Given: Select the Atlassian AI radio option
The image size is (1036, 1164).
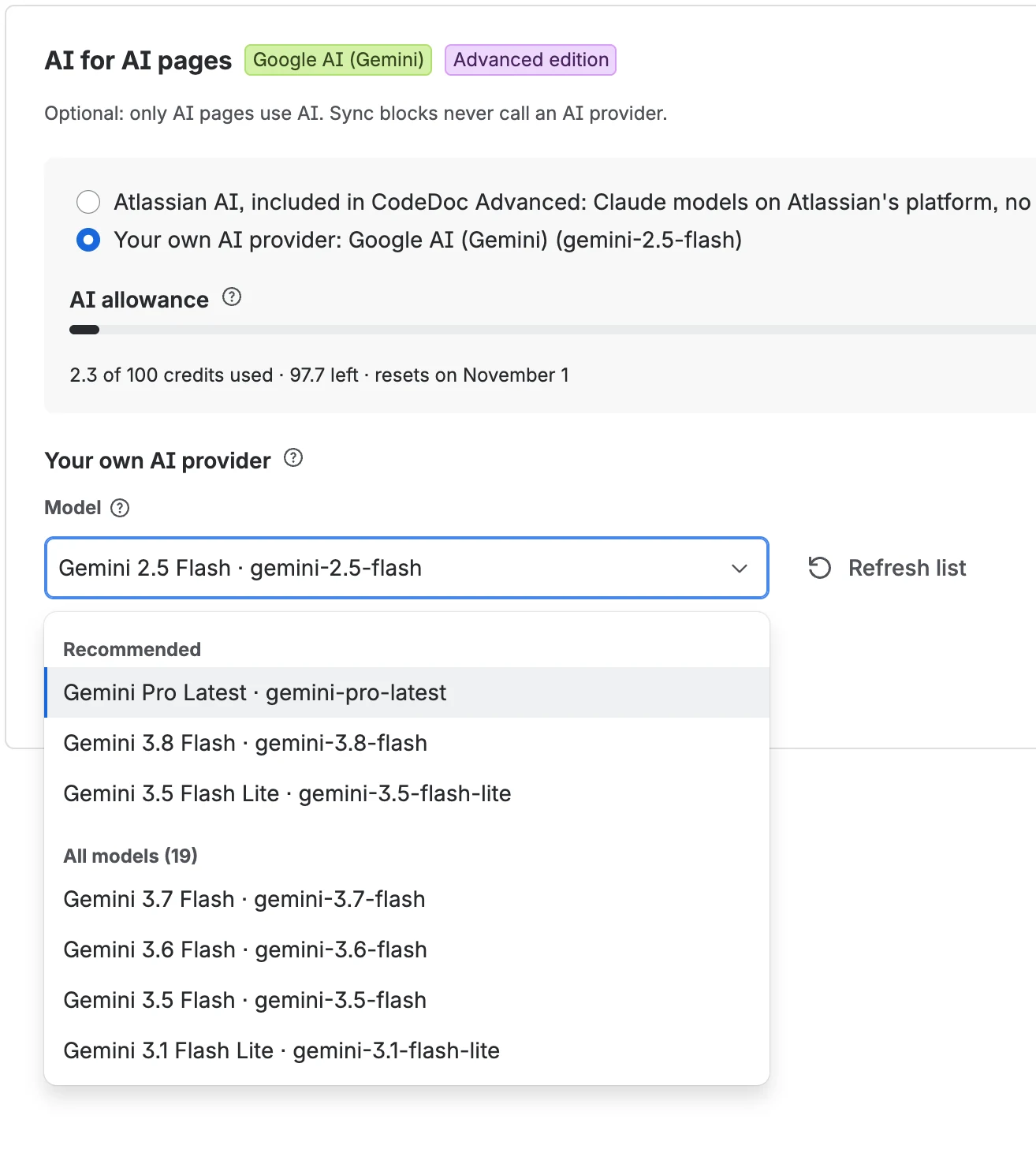Looking at the screenshot, I should click(x=88, y=202).
